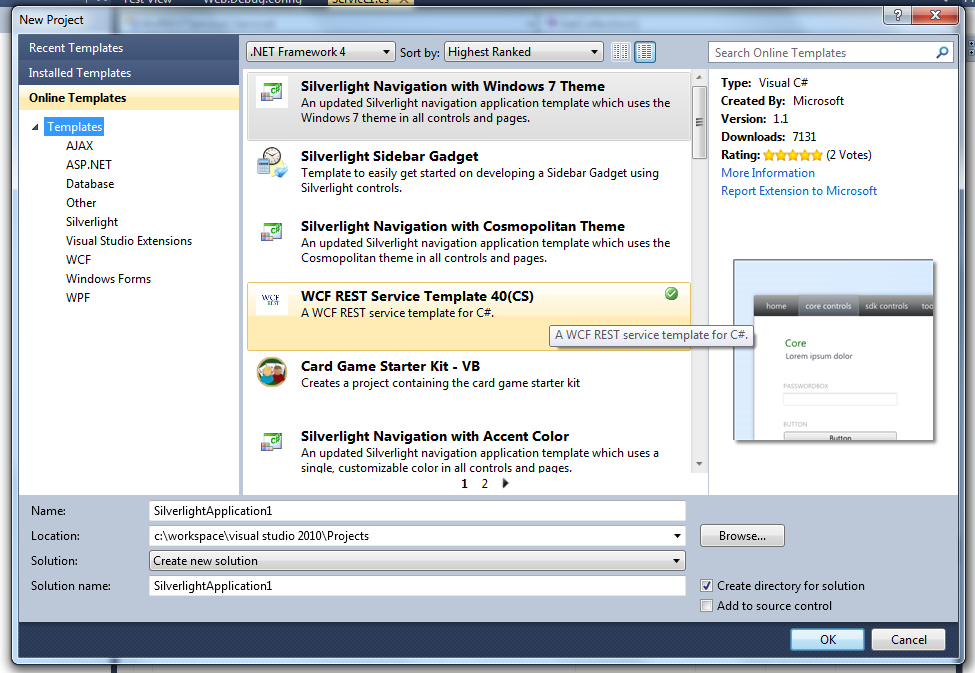Select the Other category
This screenshot has width=975, height=673.
[x=81, y=203]
